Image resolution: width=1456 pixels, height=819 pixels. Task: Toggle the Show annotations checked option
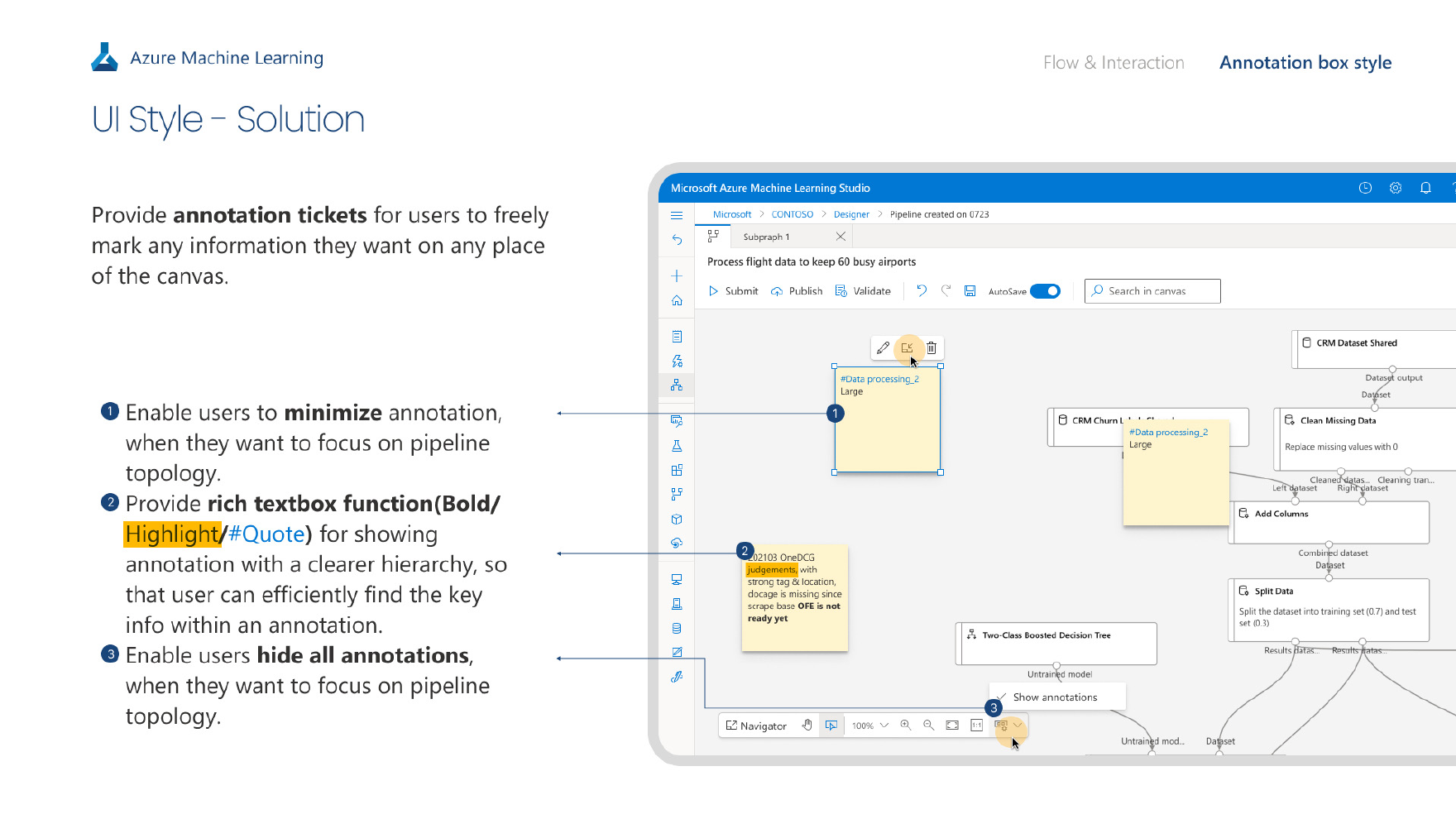point(1057,697)
